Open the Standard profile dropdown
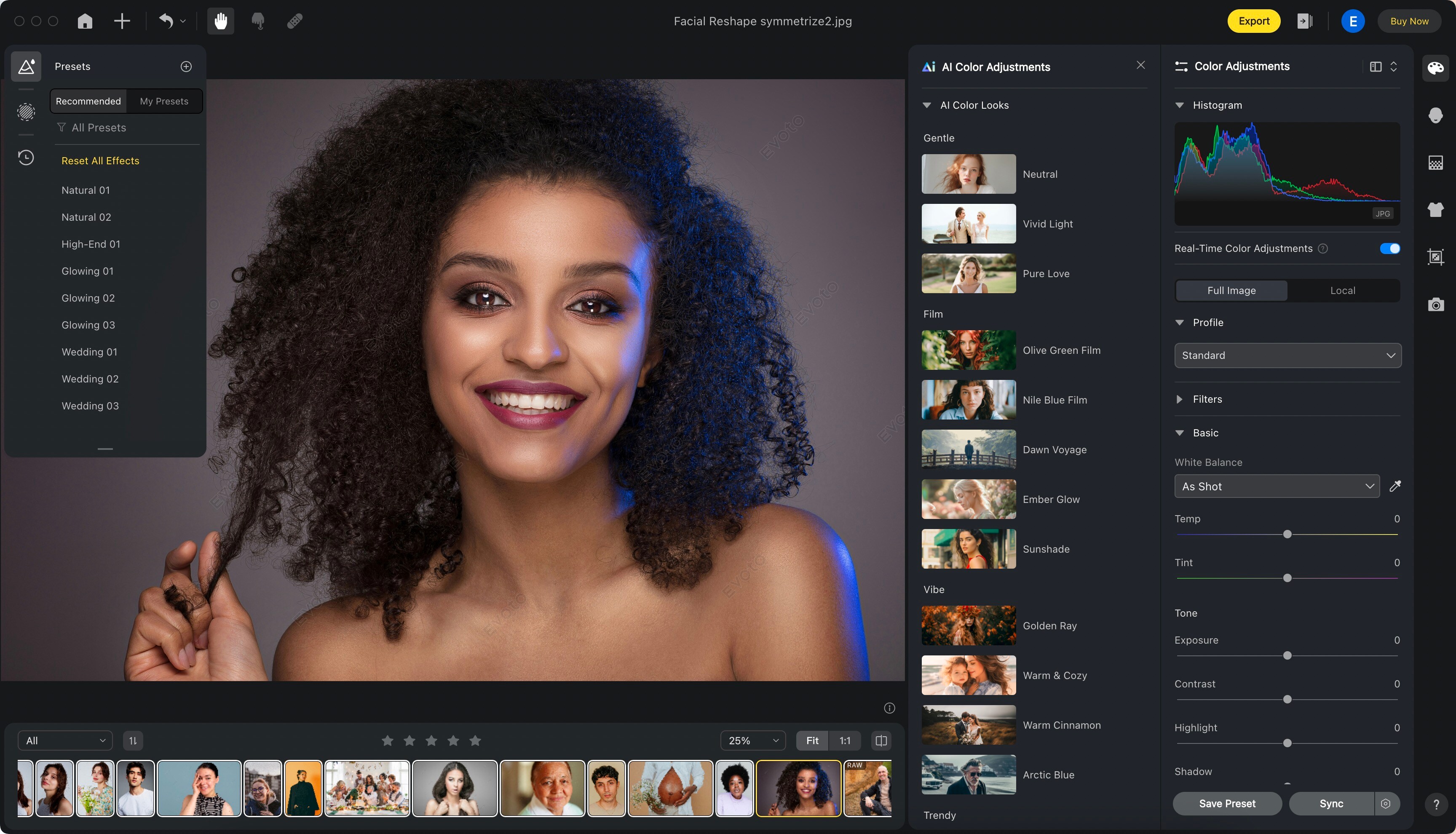The height and width of the screenshot is (834, 1456). click(x=1287, y=355)
